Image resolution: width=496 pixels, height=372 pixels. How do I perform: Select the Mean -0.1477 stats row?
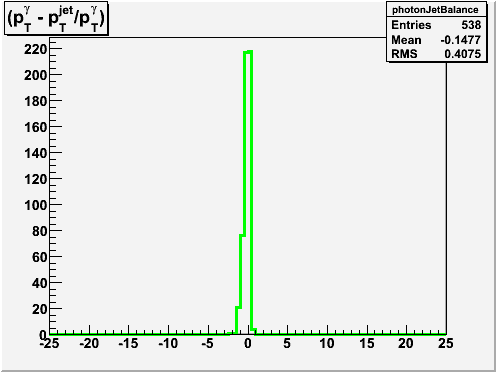[436, 40]
